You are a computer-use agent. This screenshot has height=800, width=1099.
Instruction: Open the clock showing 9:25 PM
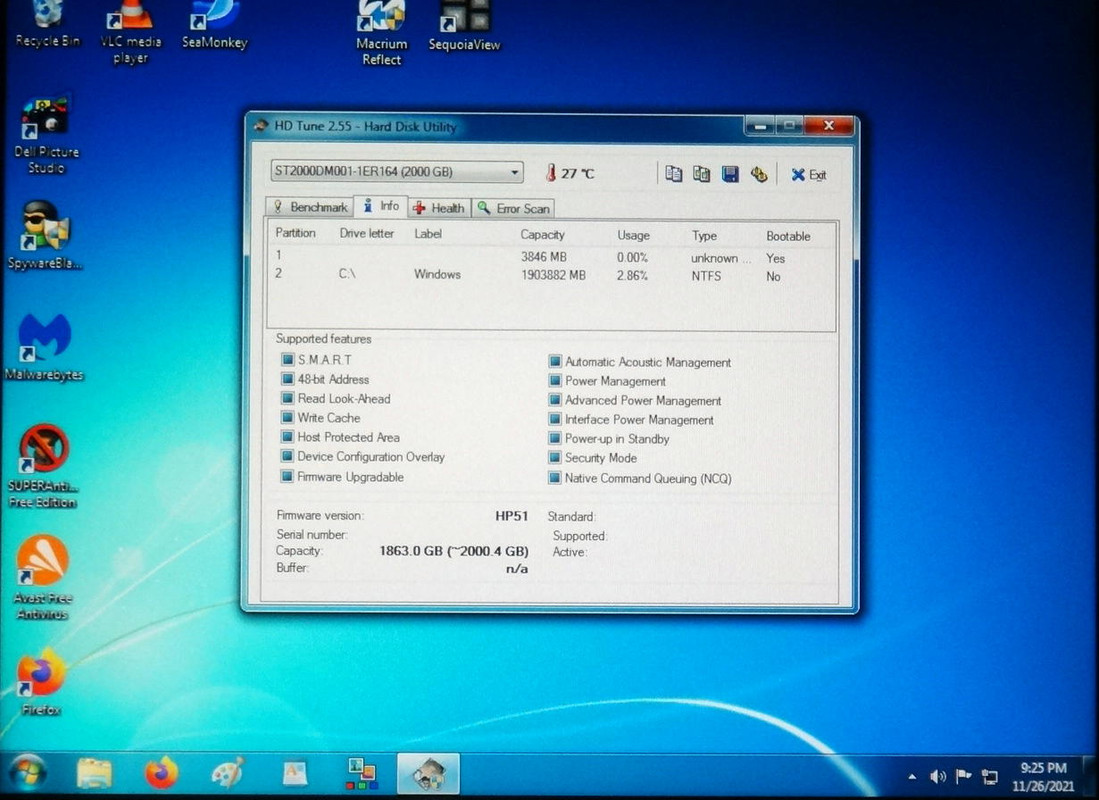pyautogui.click(x=1043, y=777)
